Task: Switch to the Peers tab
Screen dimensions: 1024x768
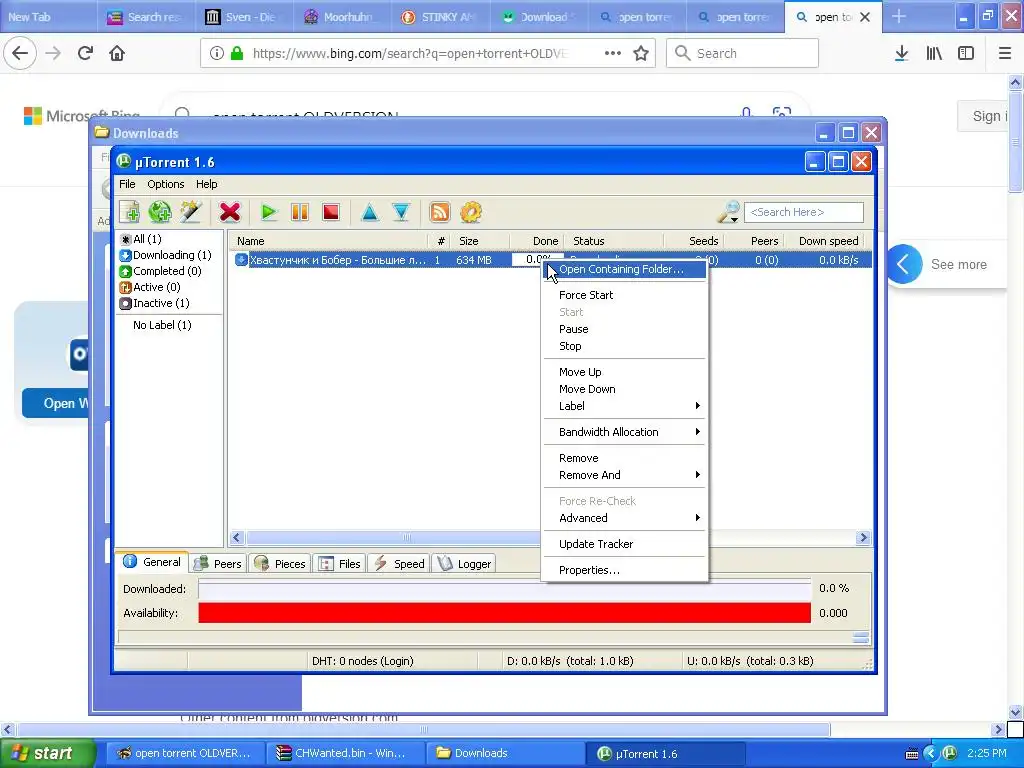Action: point(218,564)
